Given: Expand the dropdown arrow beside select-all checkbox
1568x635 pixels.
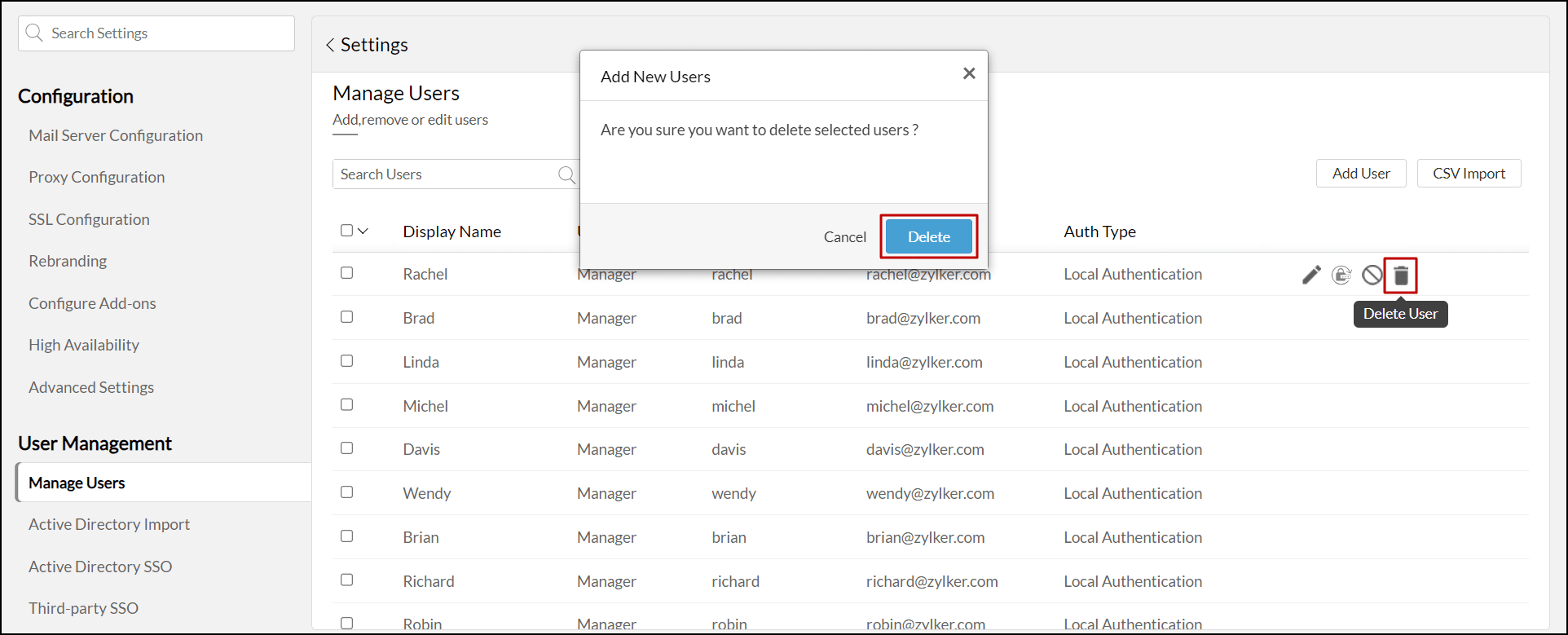Looking at the screenshot, I should pyautogui.click(x=363, y=232).
